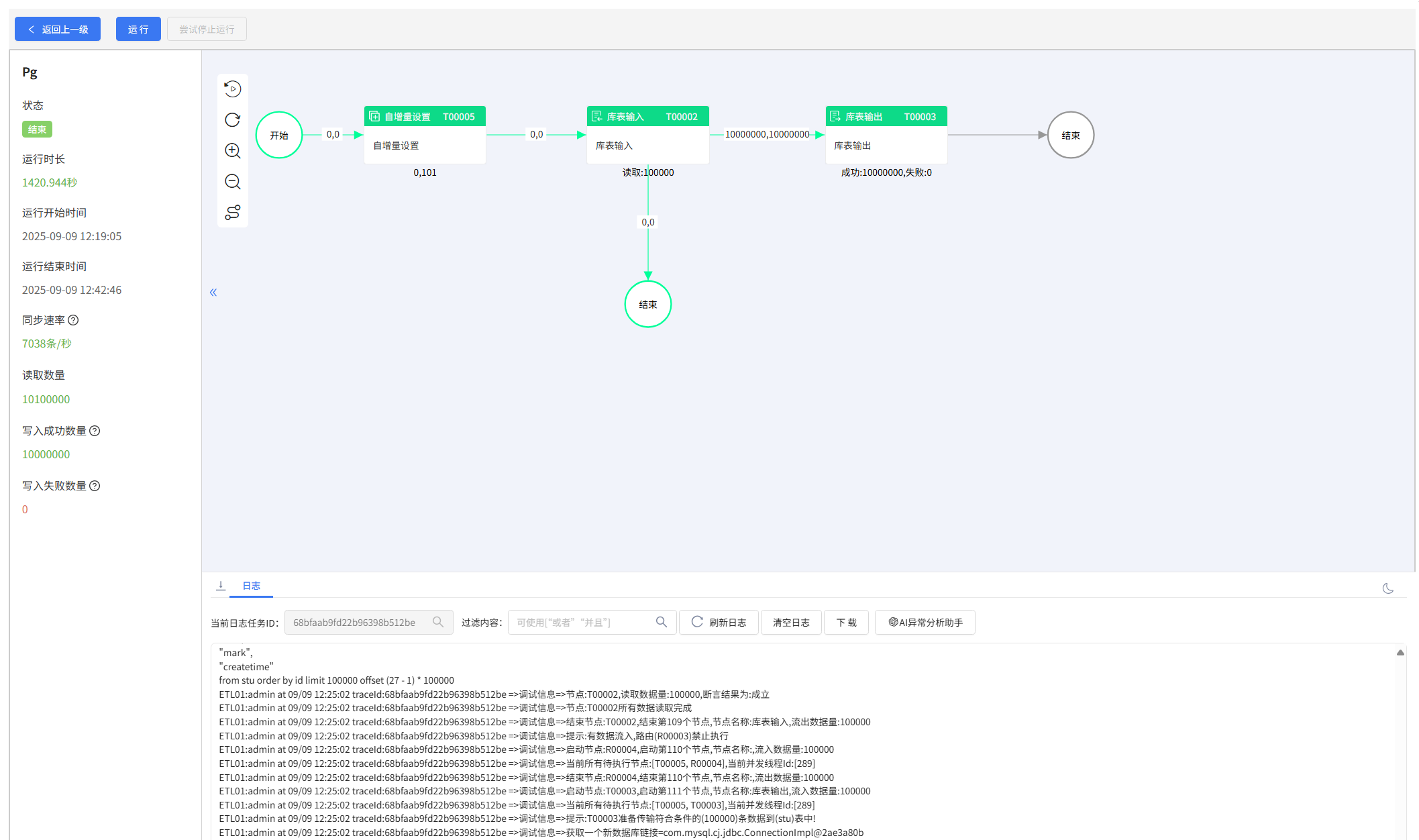The image size is (1419, 840).
Task: Select the 开始 node
Action: pyautogui.click(x=279, y=135)
